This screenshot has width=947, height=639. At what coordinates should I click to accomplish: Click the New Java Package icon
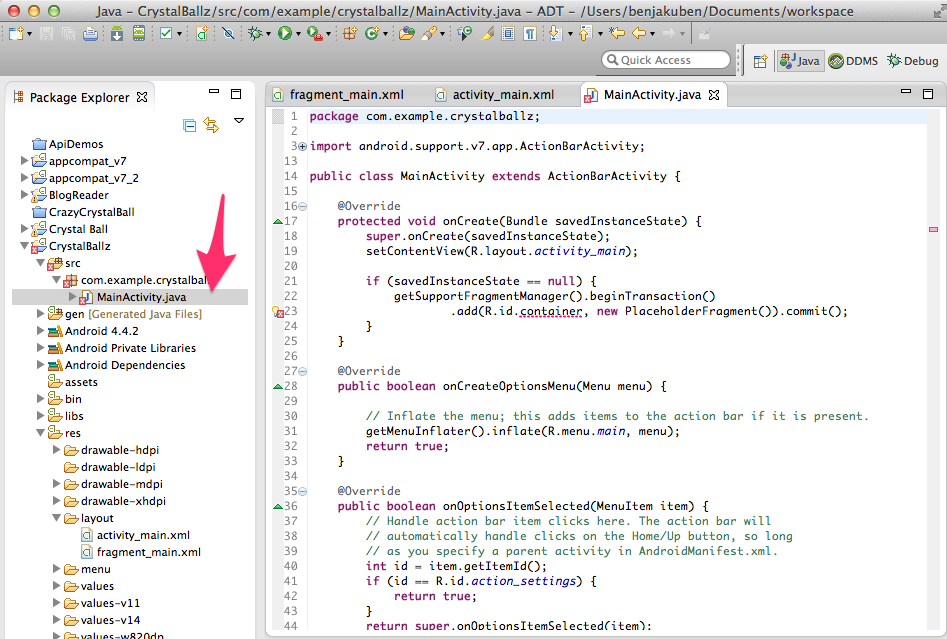click(350, 34)
